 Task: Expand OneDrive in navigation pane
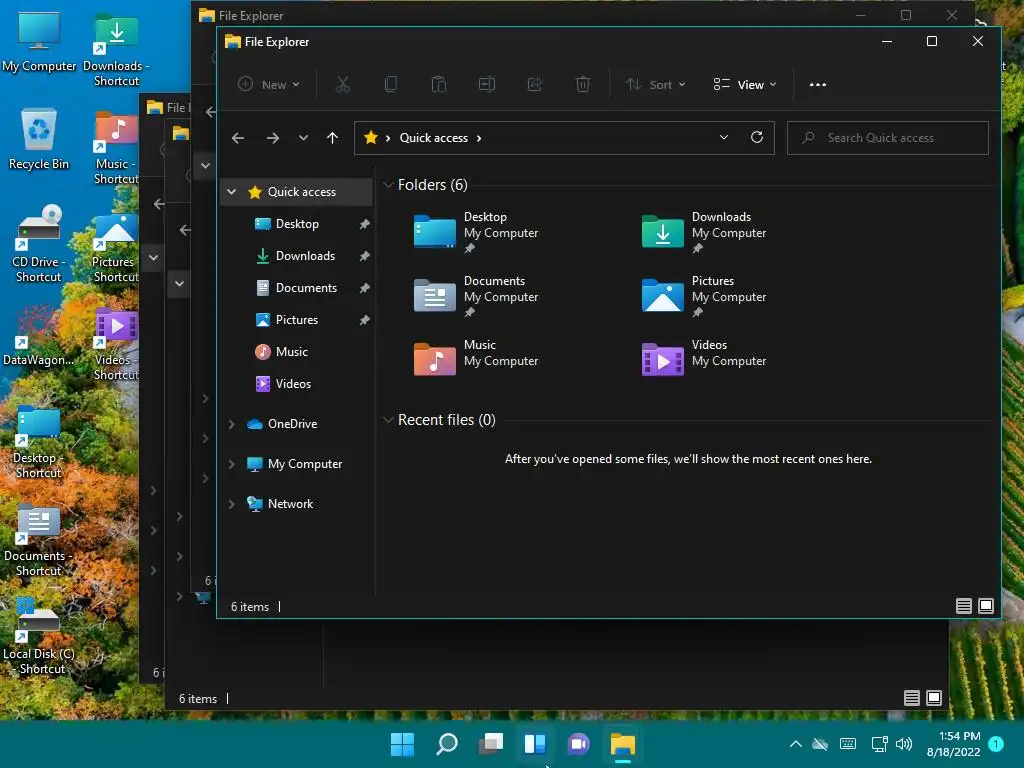tap(231, 424)
